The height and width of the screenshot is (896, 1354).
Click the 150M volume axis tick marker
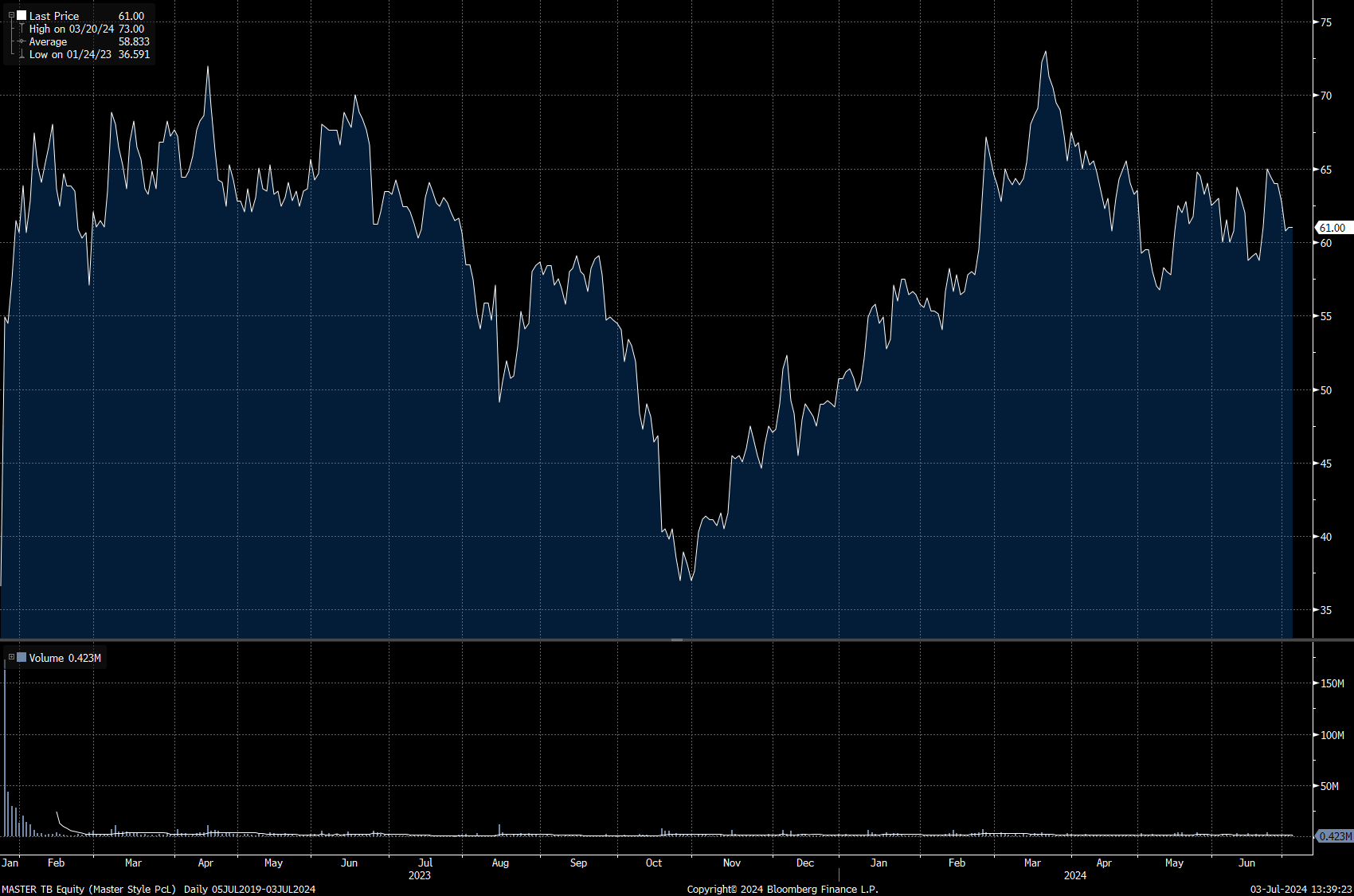click(x=1332, y=683)
